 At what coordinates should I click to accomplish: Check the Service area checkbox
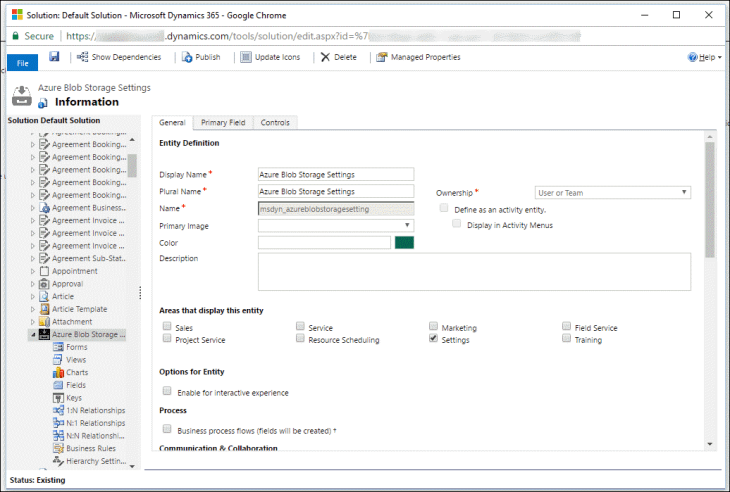[300, 326]
